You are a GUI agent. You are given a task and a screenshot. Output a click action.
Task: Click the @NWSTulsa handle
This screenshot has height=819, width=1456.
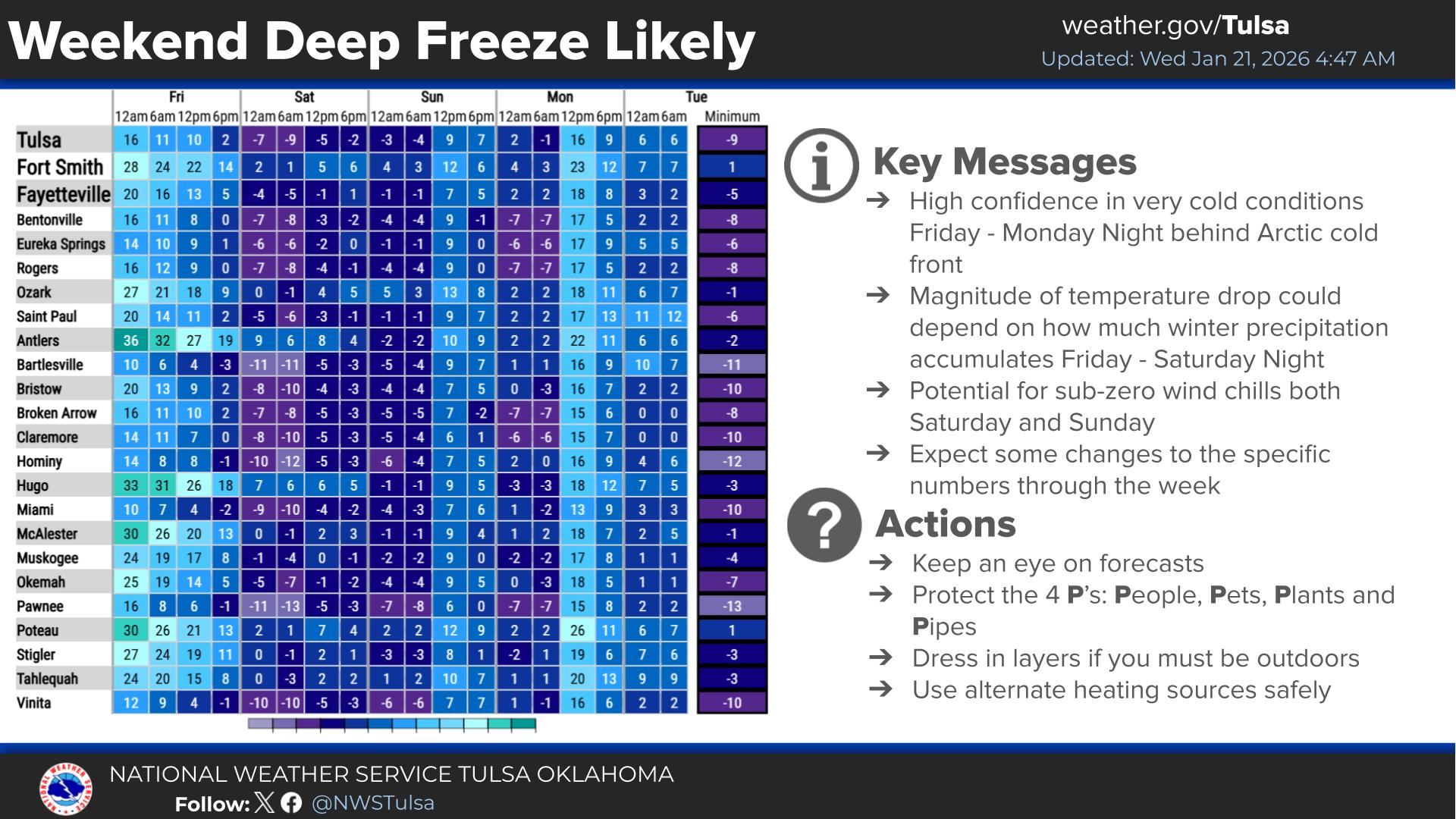pyautogui.click(x=373, y=803)
